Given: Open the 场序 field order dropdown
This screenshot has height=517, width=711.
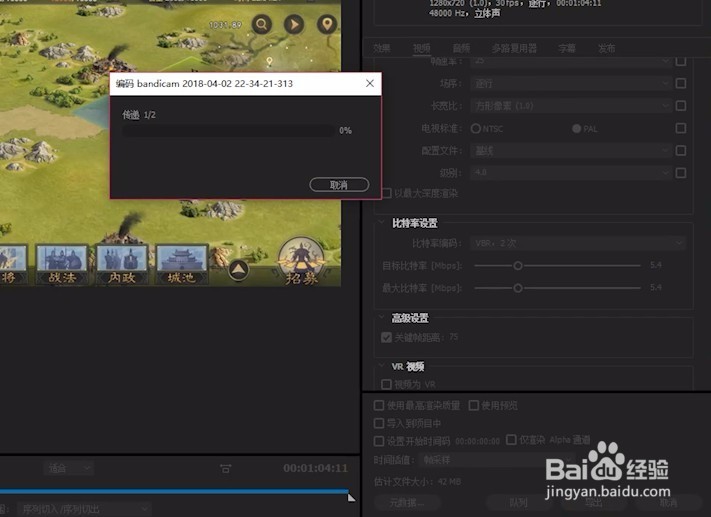Looking at the screenshot, I should (x=570, y=83).
